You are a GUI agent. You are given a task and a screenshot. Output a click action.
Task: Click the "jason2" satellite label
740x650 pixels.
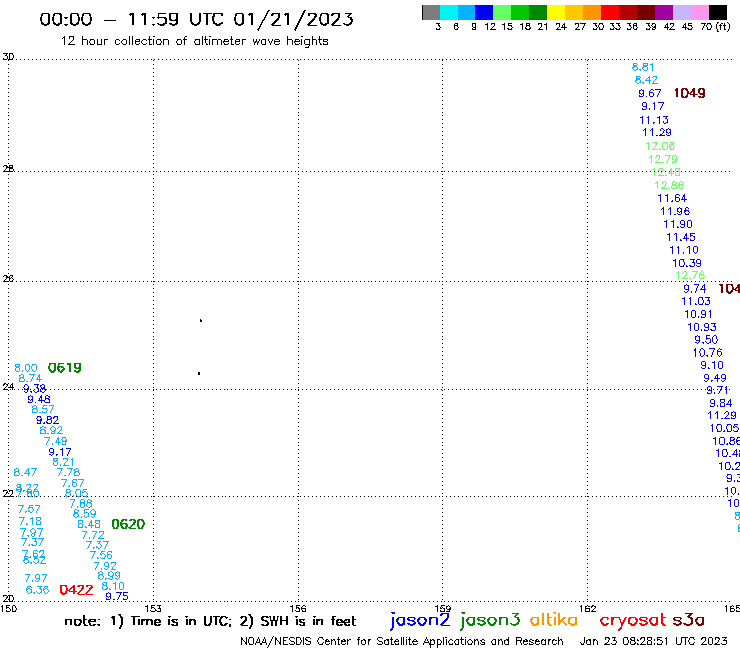click(x=420, y=620)
